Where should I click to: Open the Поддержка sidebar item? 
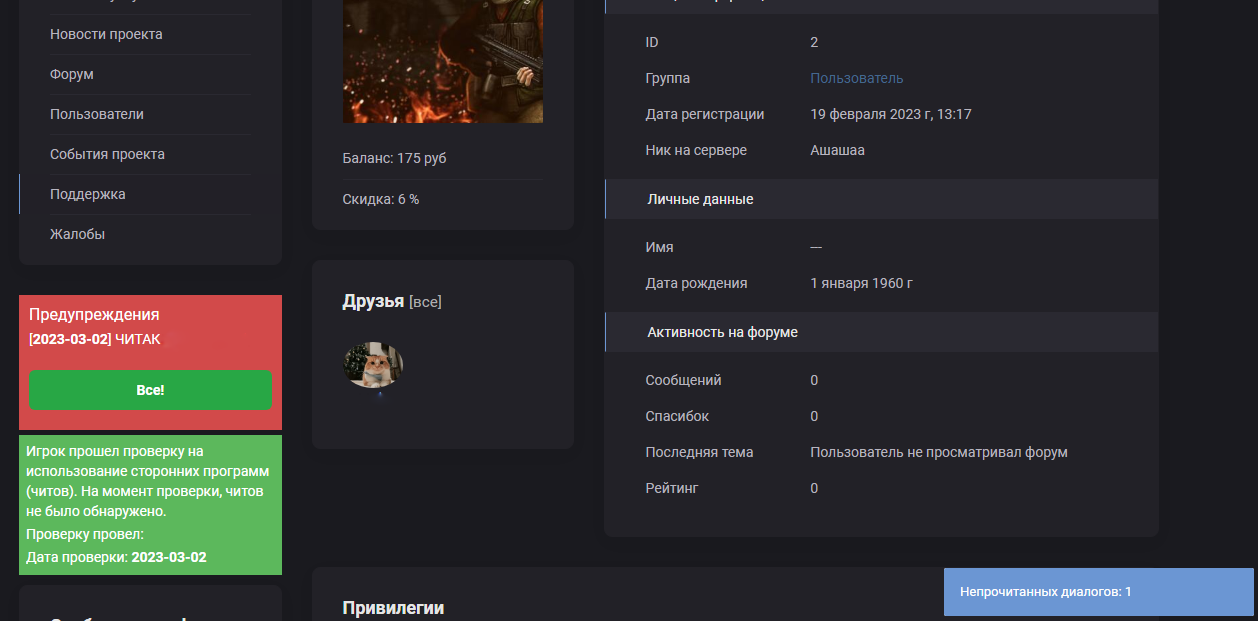click(x=88, y=194)
